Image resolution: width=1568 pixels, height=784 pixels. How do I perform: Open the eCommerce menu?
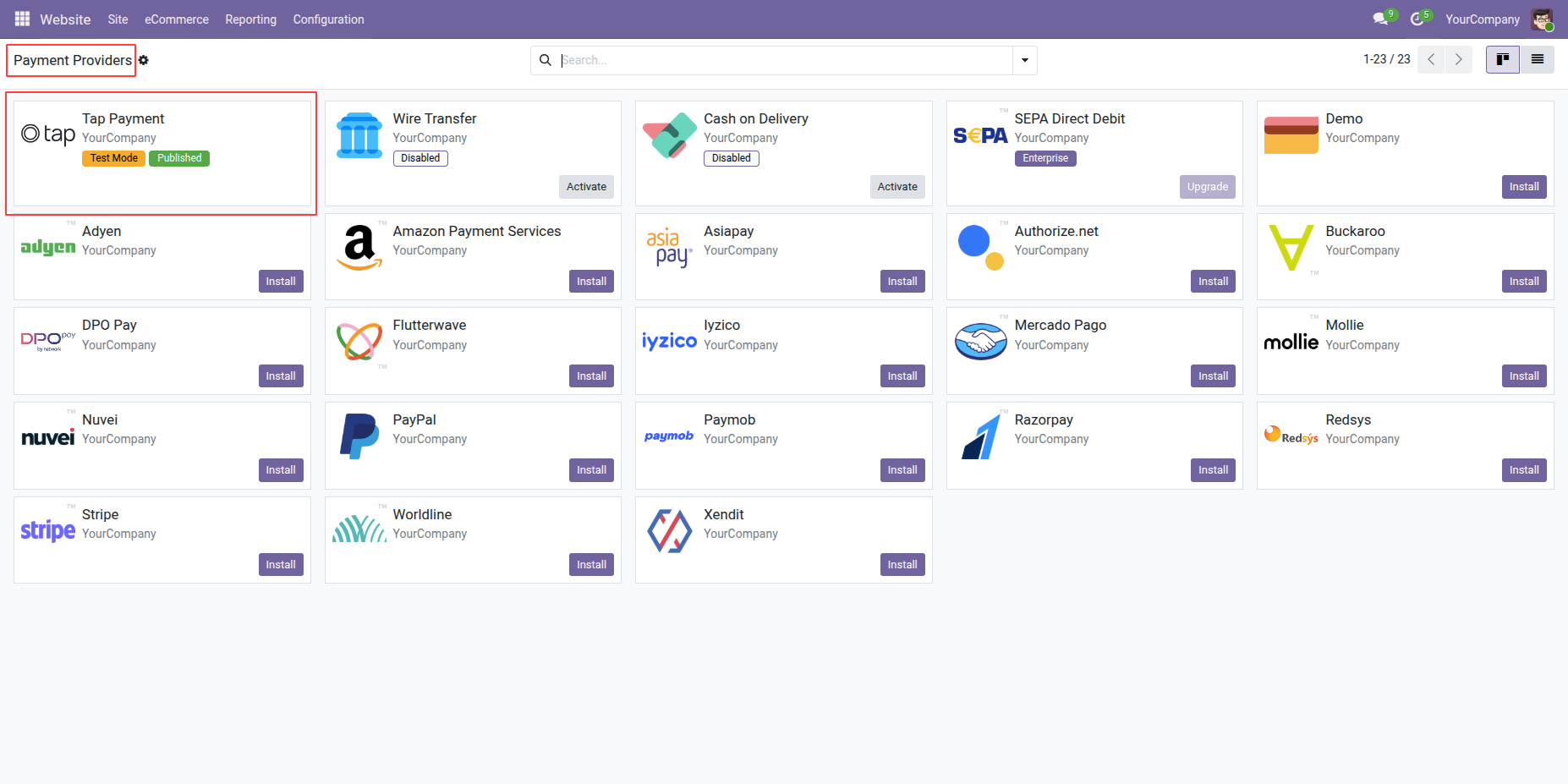tap(177, 19)
